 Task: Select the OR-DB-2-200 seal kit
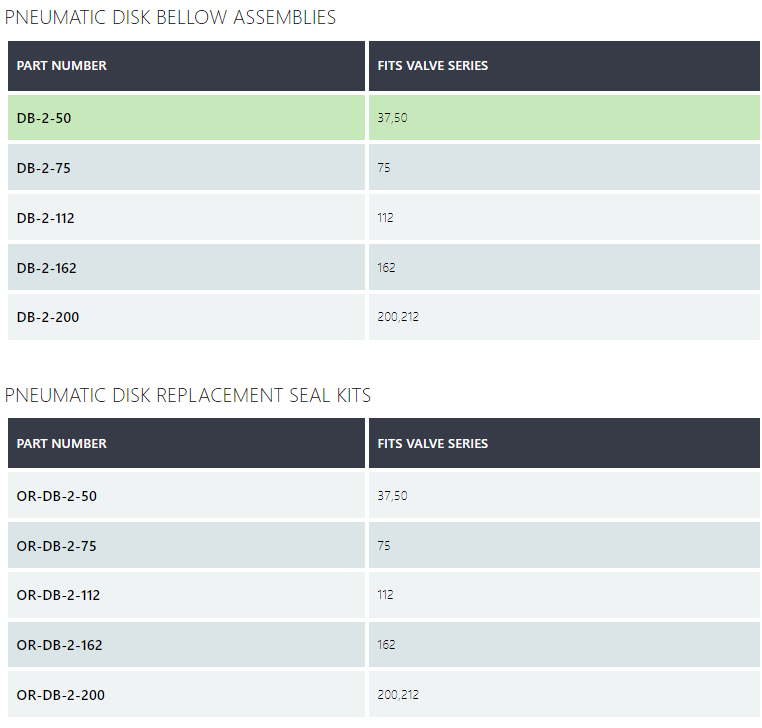pyautogui.click(x=61, y=694)
